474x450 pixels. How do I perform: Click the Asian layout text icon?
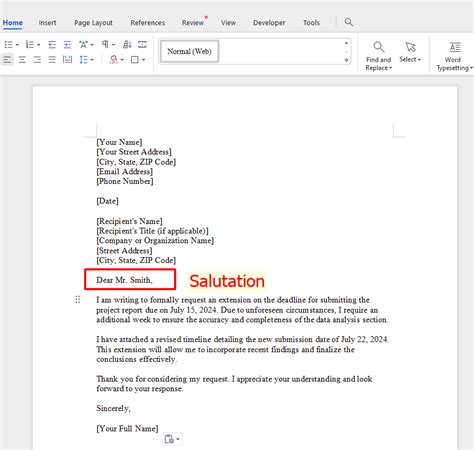83,44
